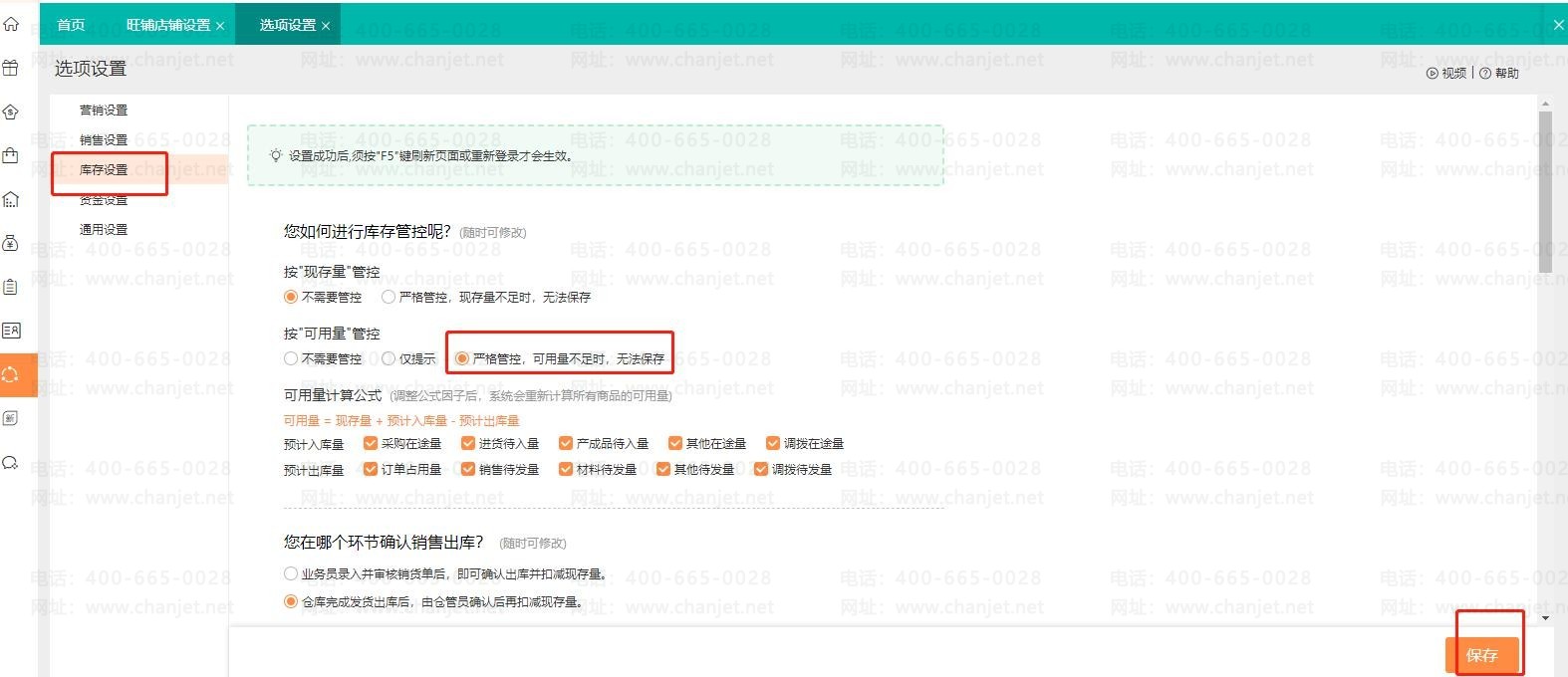This screenshot has width=1568, height=677.
Task: Toggle the 产成品待入量 checkbox
Action: (566, 443)
